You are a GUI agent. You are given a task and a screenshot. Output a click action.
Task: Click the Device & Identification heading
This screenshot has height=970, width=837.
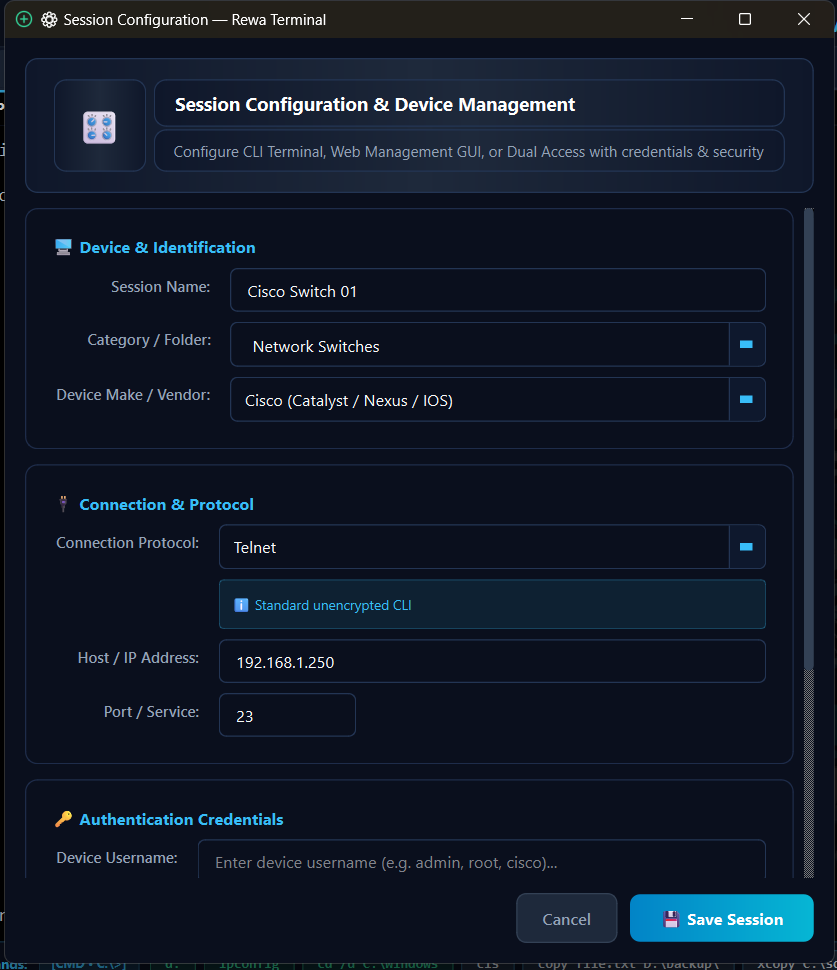pyautogui.click(x=168, y=247)
